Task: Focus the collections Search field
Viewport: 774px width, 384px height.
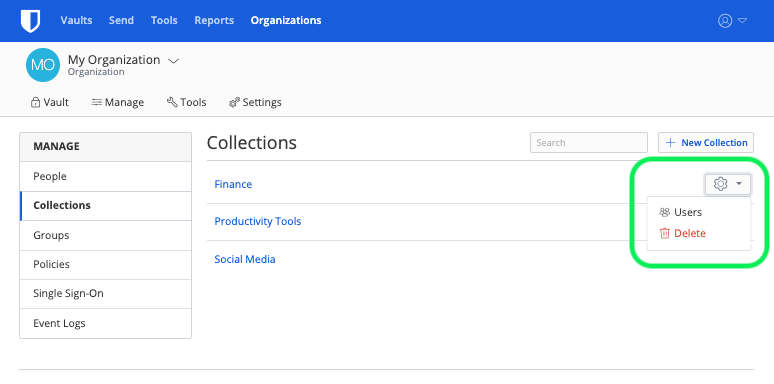Action: [589, 143]
